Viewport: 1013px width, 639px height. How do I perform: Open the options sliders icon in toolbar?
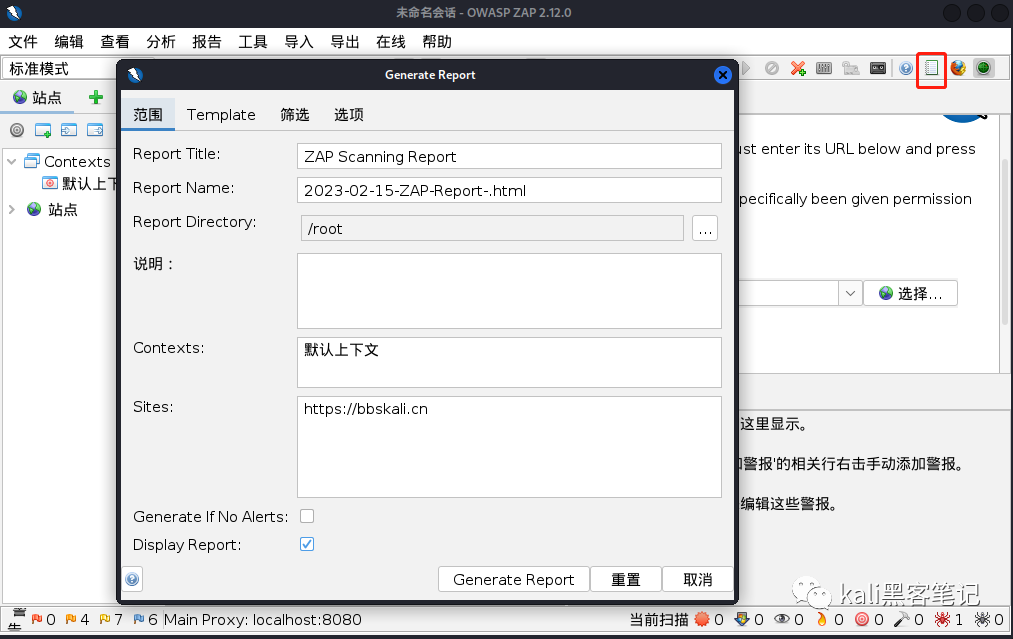(824, 68)
